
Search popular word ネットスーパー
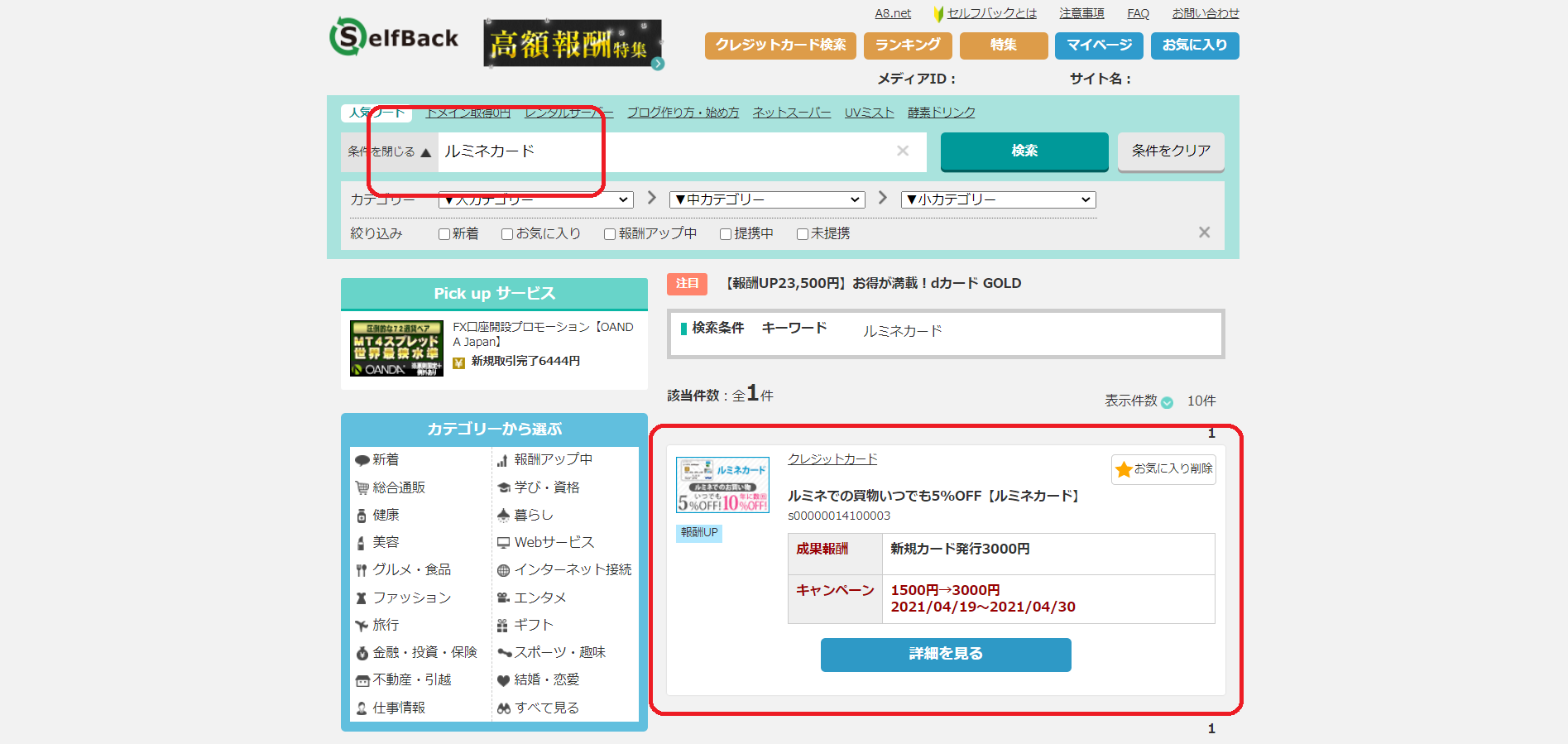click(792, 113)
